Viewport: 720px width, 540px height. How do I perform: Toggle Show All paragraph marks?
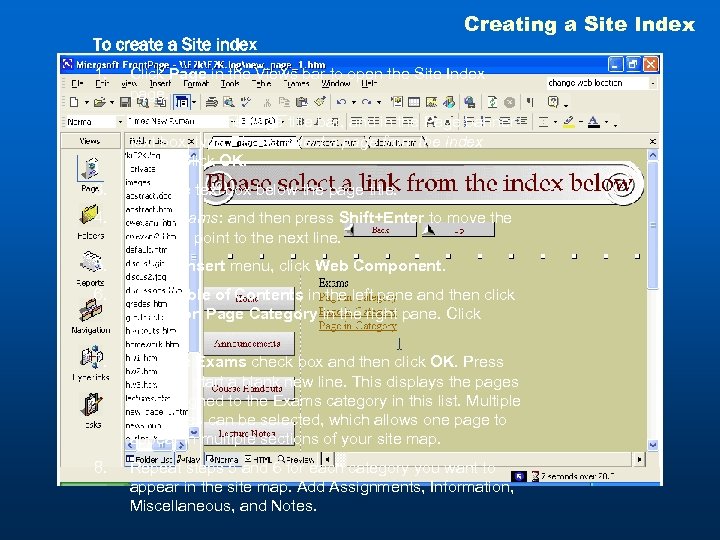coord(531,102)
